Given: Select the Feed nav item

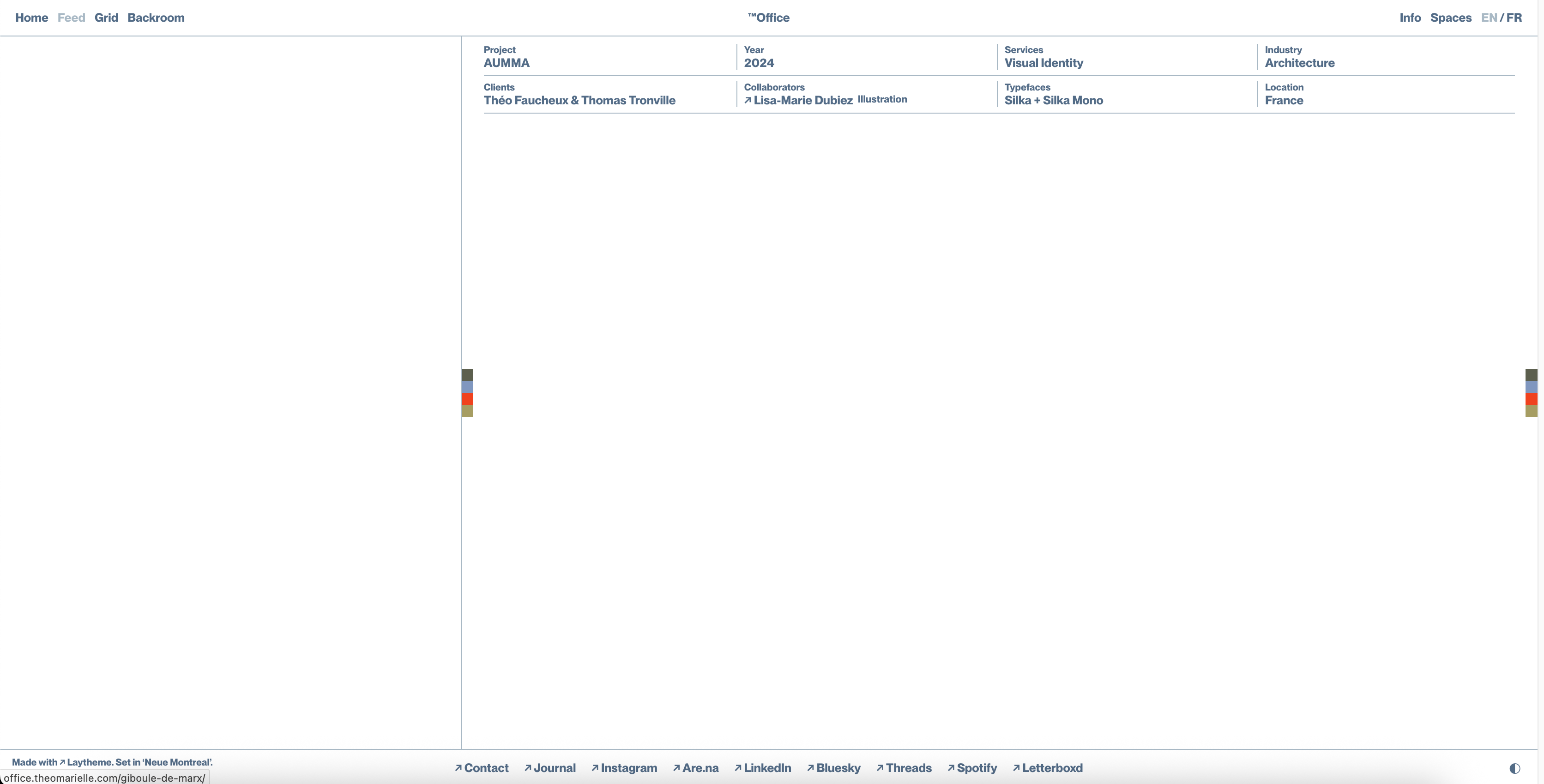Looking at the screenshot, I should coord(71,18).
